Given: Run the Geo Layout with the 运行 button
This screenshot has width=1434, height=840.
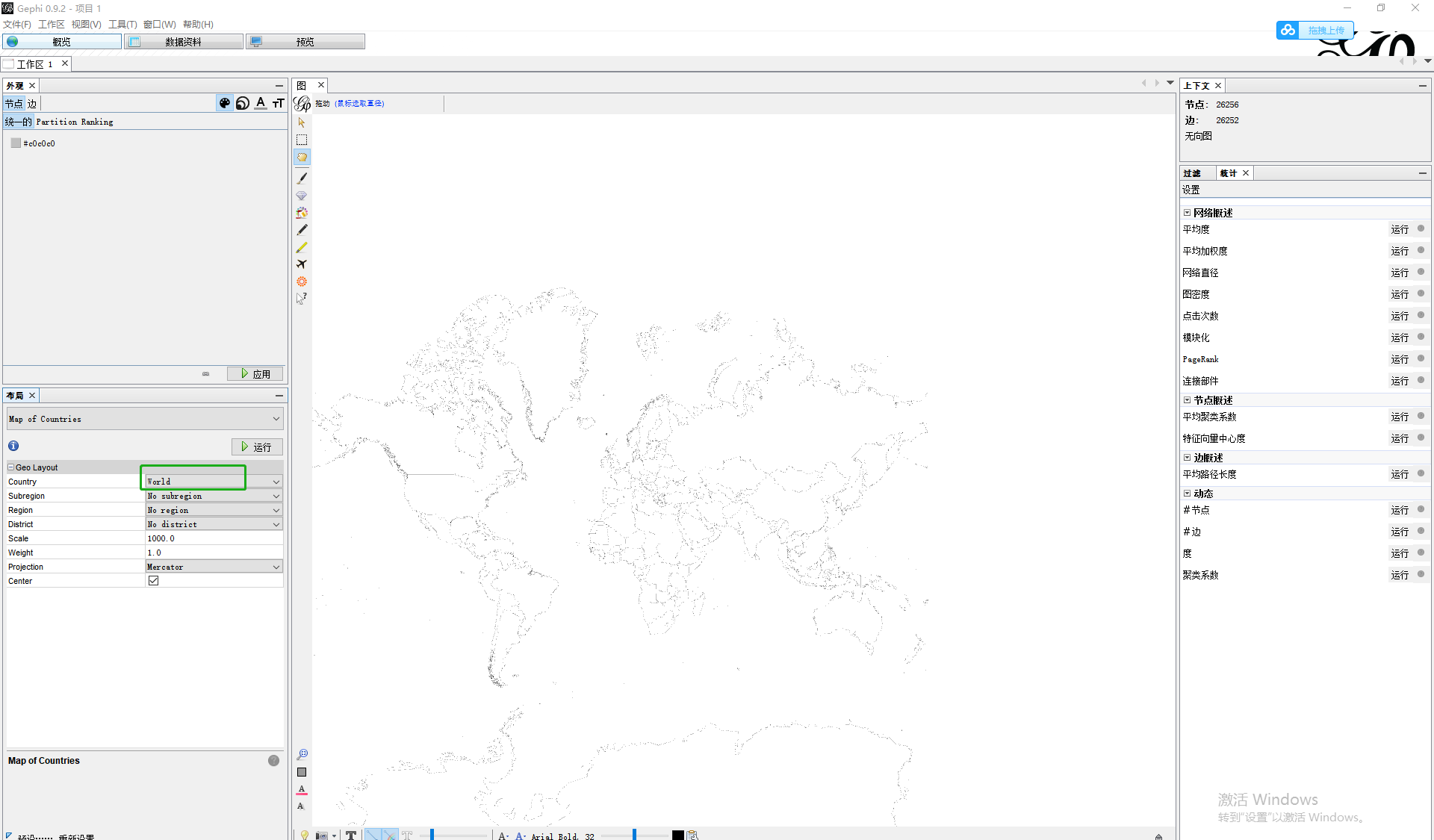Looking at the screenshot, I should tap(256, 446).
